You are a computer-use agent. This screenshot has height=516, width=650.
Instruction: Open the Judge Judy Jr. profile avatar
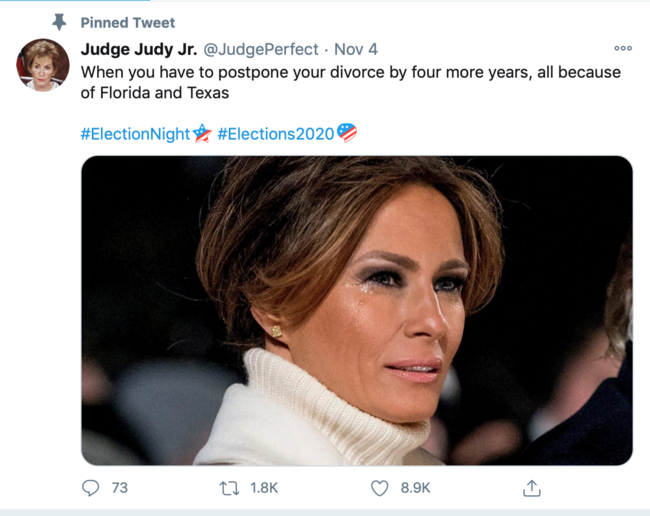(x=42, y=66)
